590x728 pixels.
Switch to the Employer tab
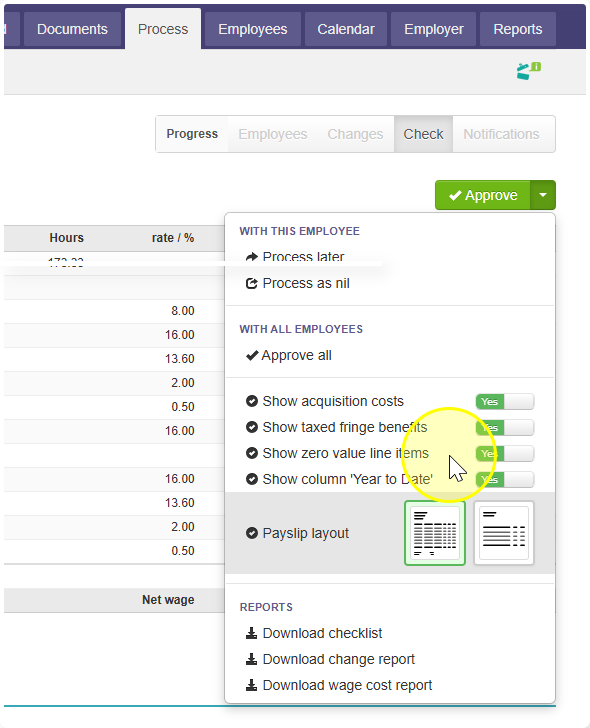(434, 29)
